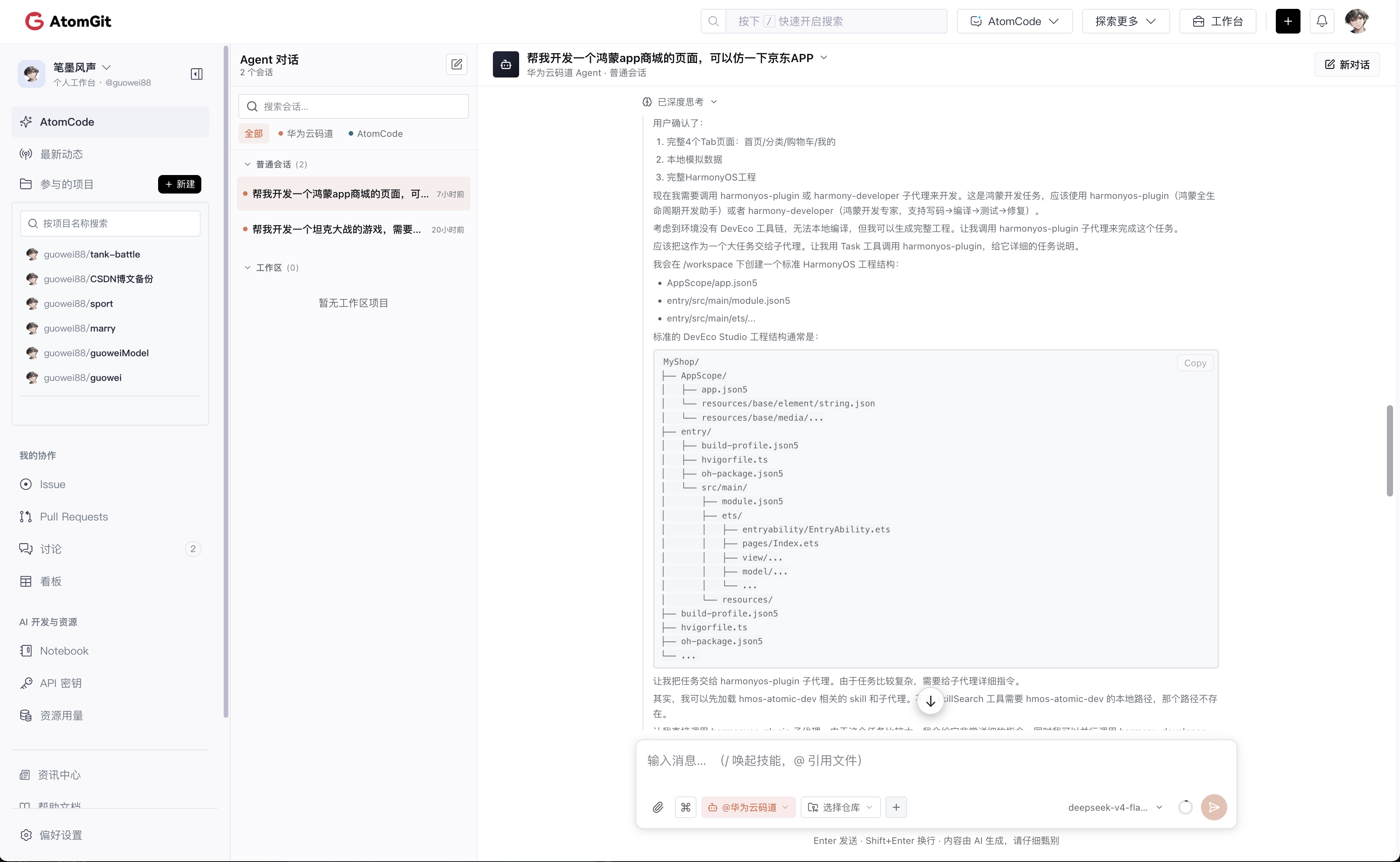Open the AtomCode dropdown in top bar

(x=1014, y=21)
